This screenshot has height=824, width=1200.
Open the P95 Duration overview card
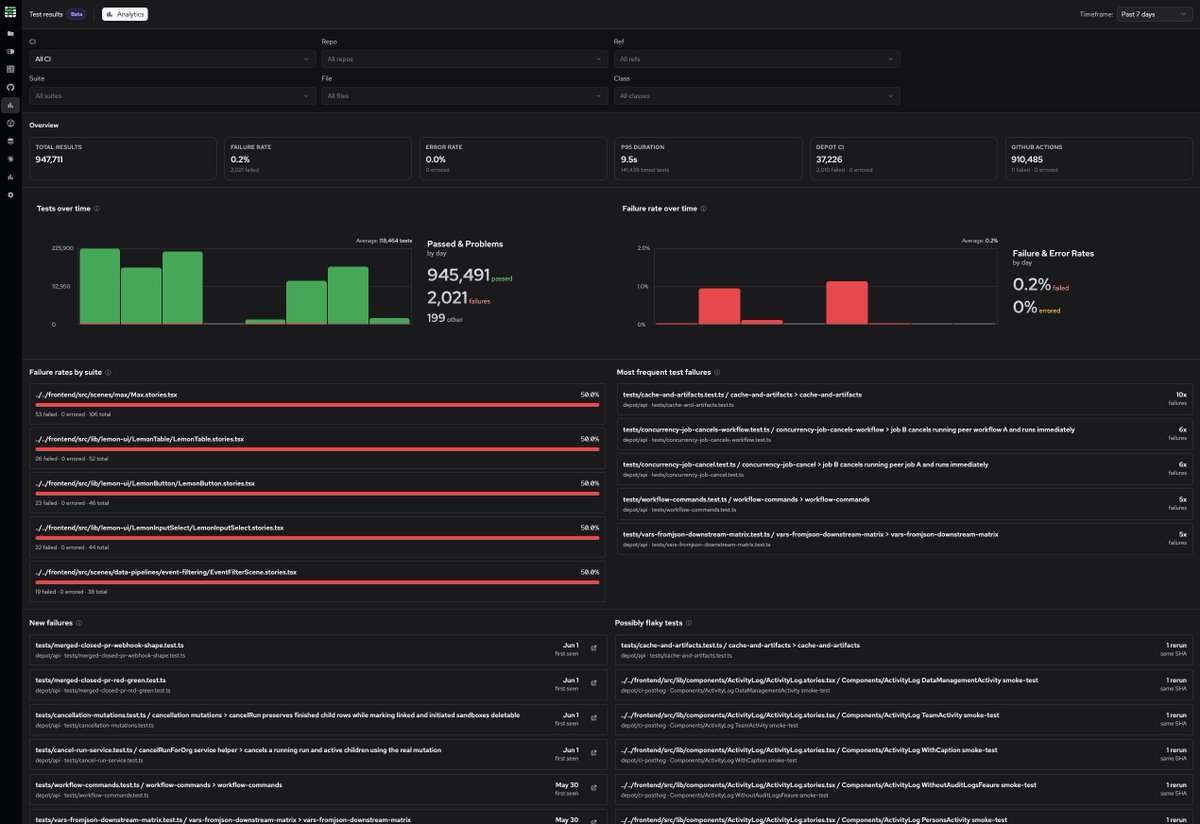708,159
